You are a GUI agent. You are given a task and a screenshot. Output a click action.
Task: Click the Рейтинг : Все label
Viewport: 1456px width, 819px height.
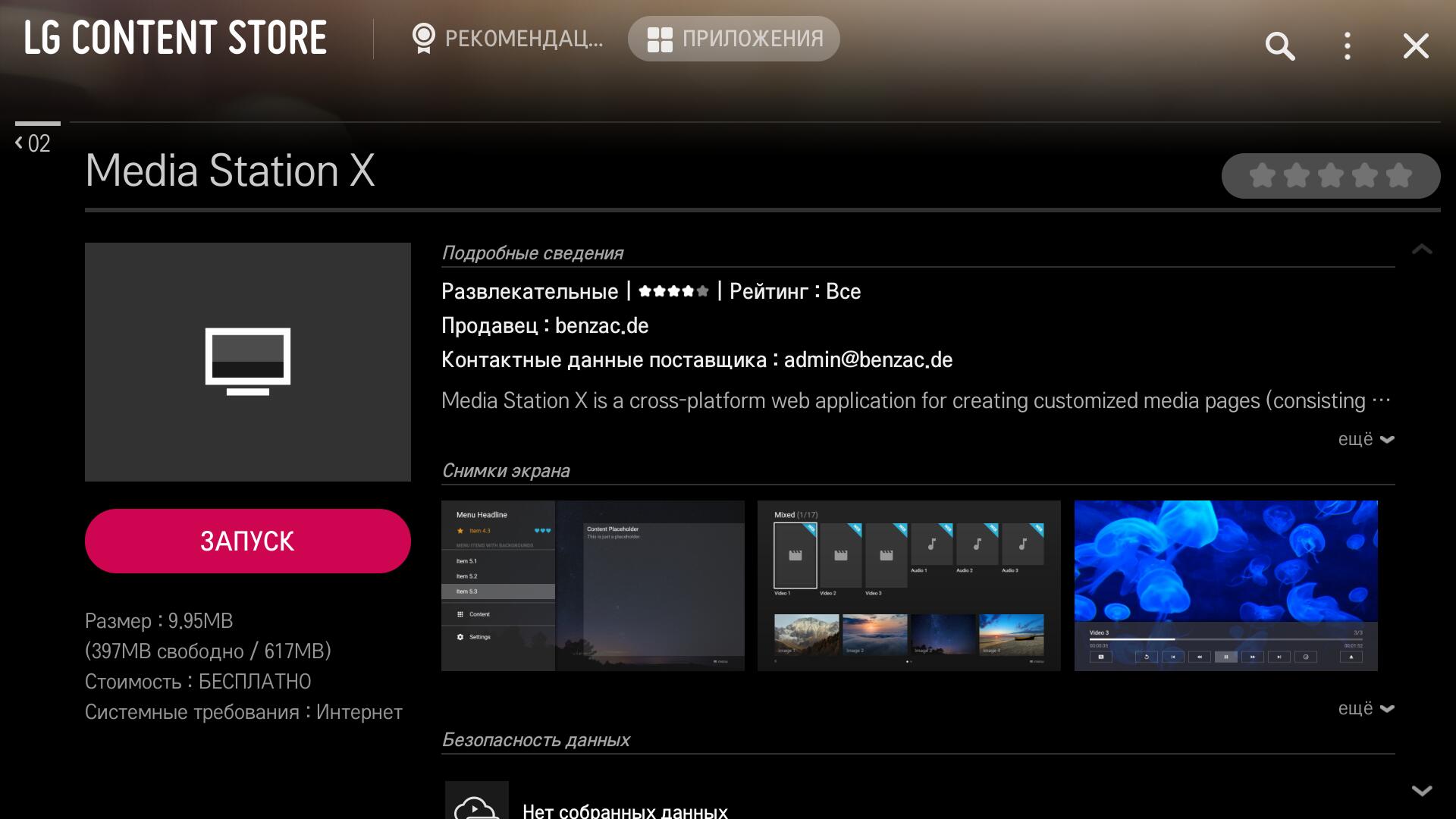(795, 292)
